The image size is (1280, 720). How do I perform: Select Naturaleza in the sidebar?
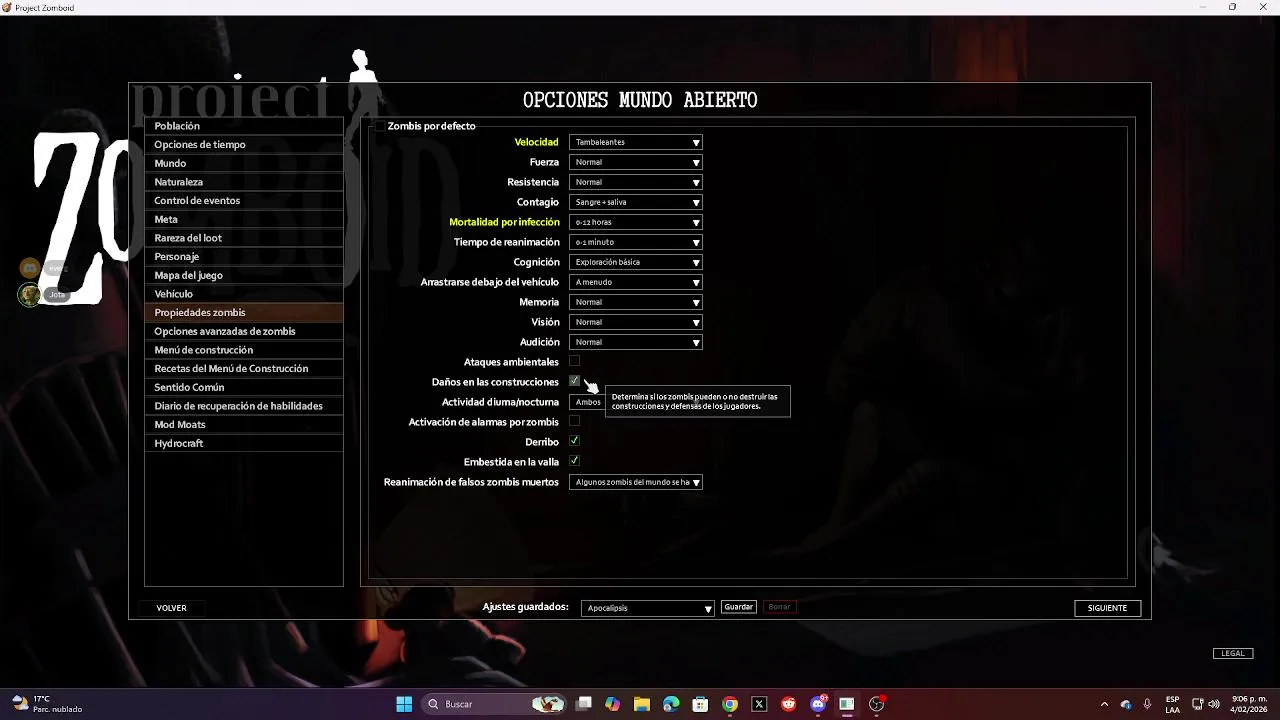pyautogui.click(x=244, y=182)
